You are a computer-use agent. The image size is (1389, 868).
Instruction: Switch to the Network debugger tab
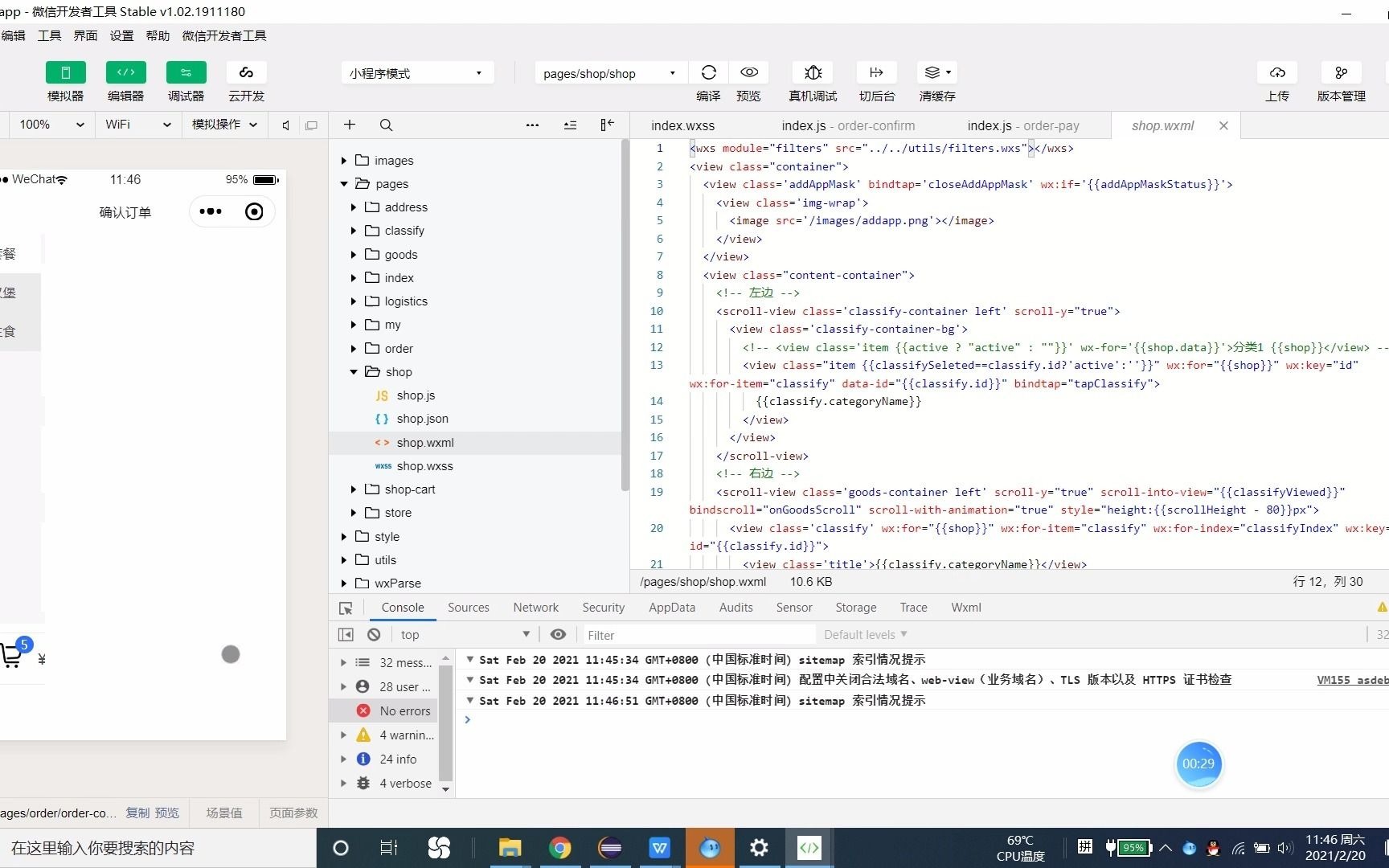tap(535, 607)
